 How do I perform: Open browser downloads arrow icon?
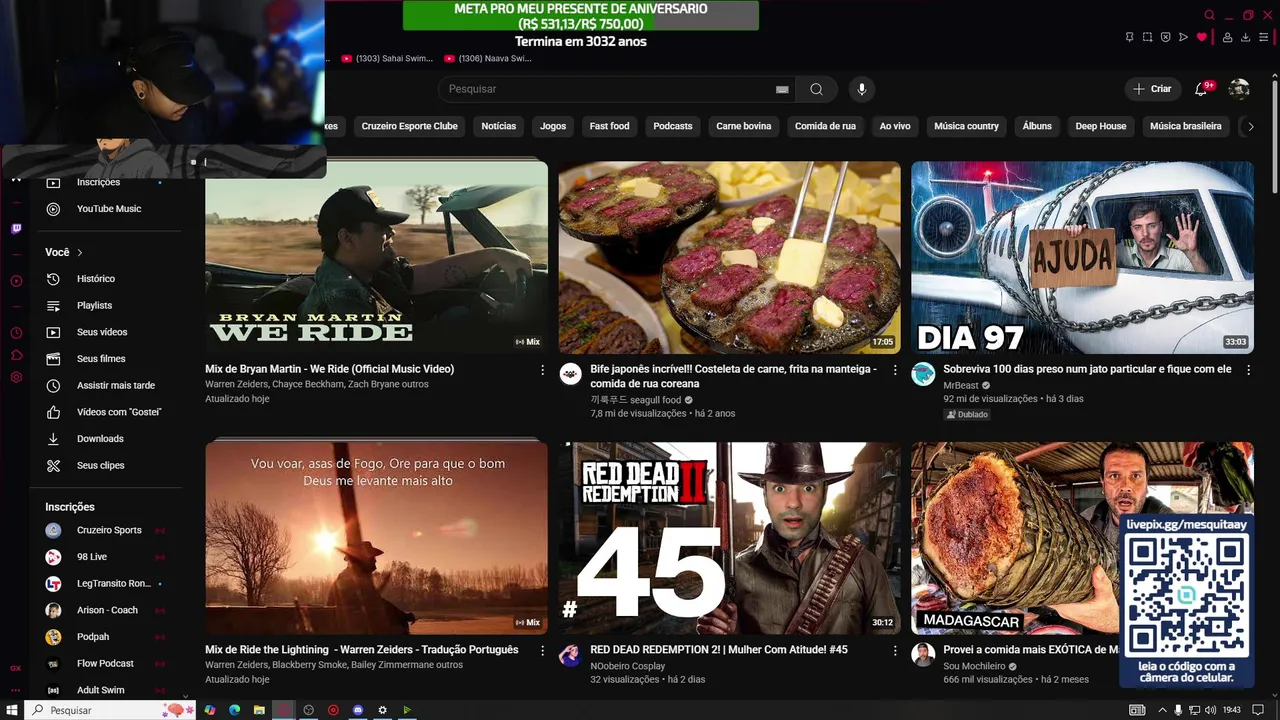point(1246,37)
